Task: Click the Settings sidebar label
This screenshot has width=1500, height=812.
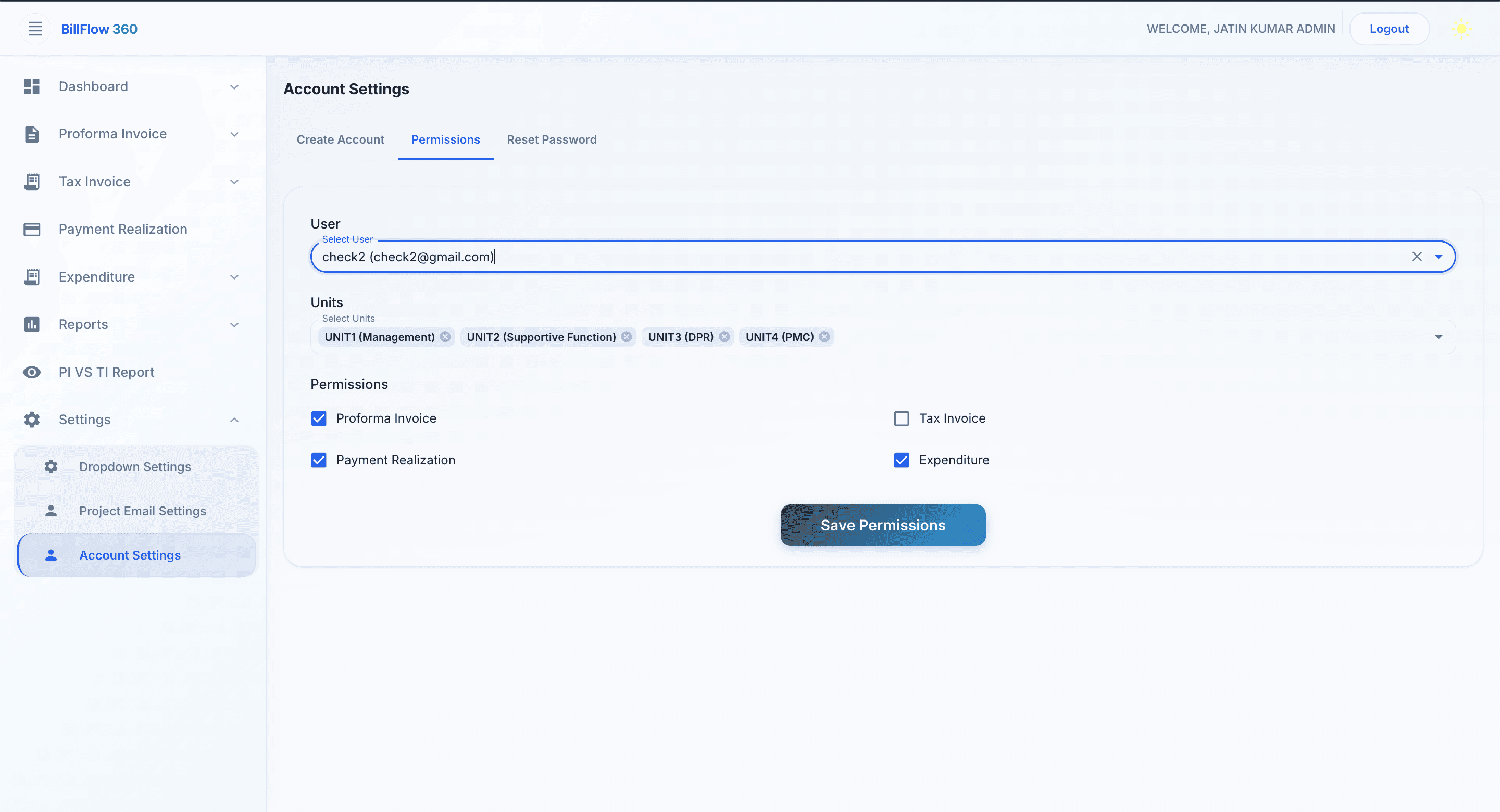Action: click(84, 420)
